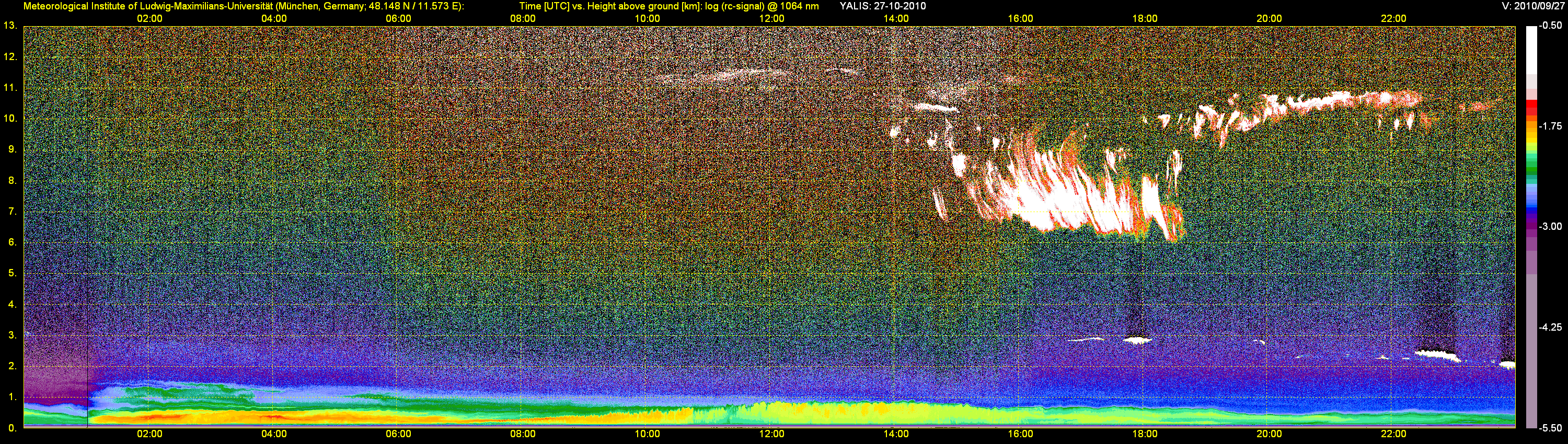Click the -1.75 color scale value

click(x=1551, y=126)
